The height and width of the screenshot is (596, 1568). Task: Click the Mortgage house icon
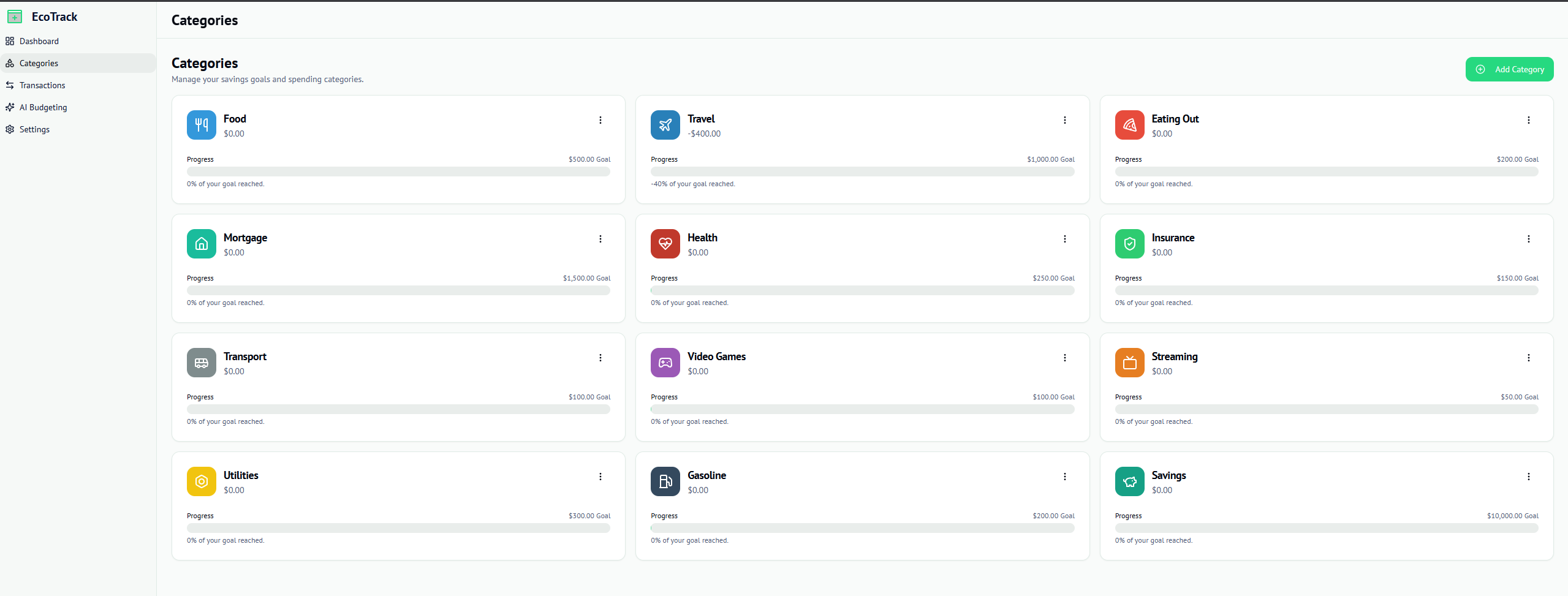point(201,244)
